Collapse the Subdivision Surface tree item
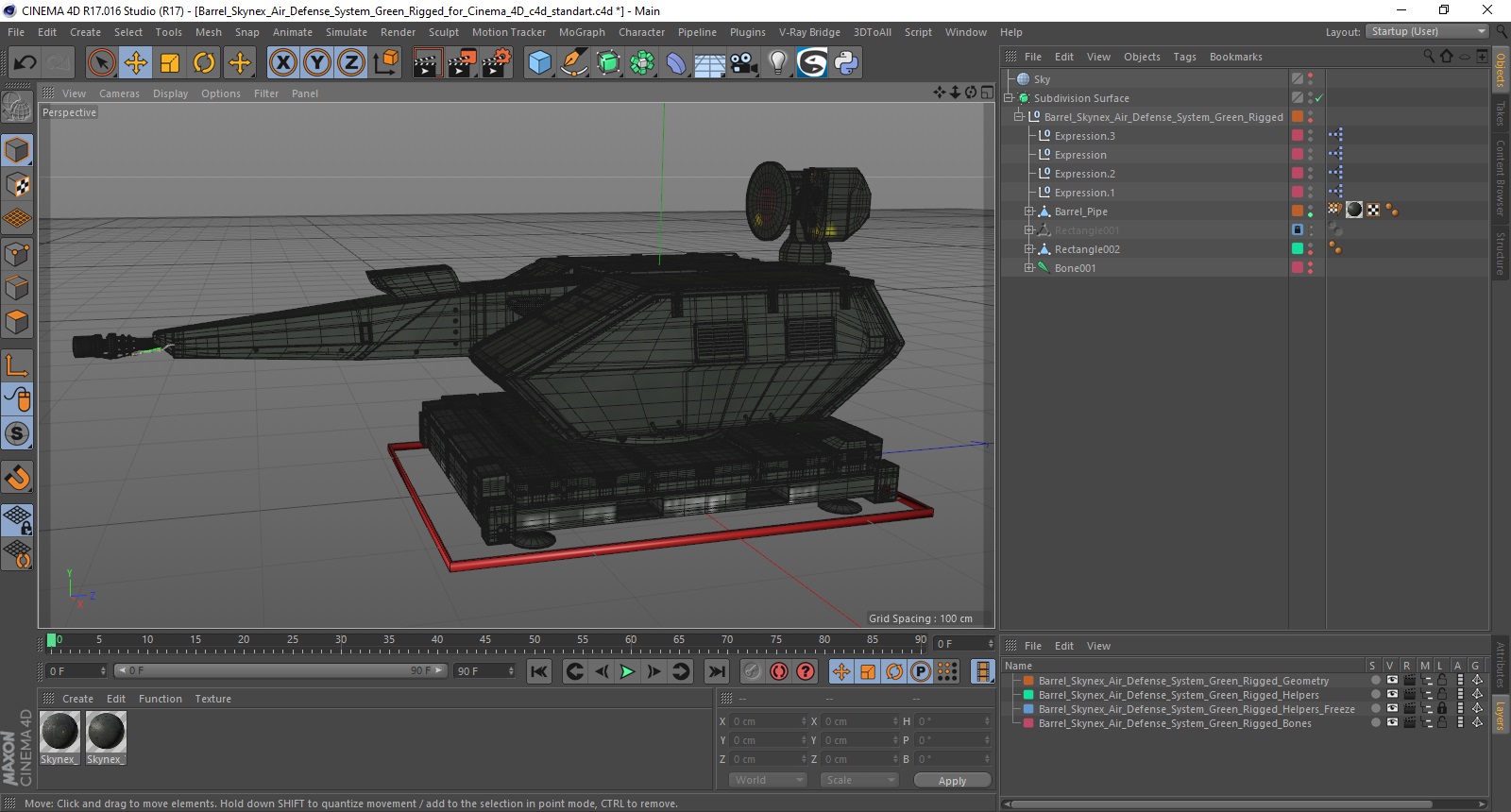The image size is (1511, 812). [x=1009, y=98]
